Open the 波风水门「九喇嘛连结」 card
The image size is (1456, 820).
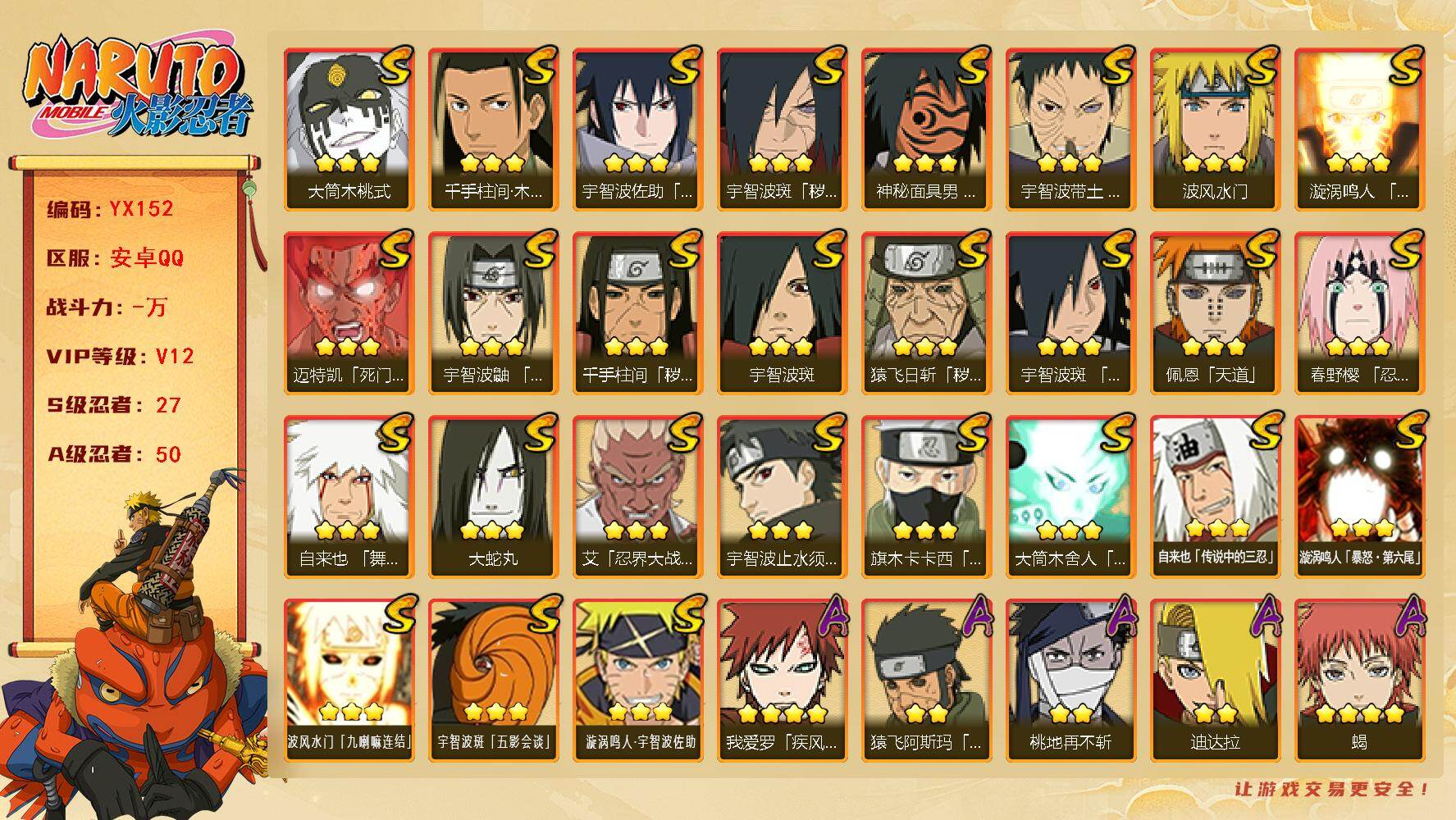point(349,680)
